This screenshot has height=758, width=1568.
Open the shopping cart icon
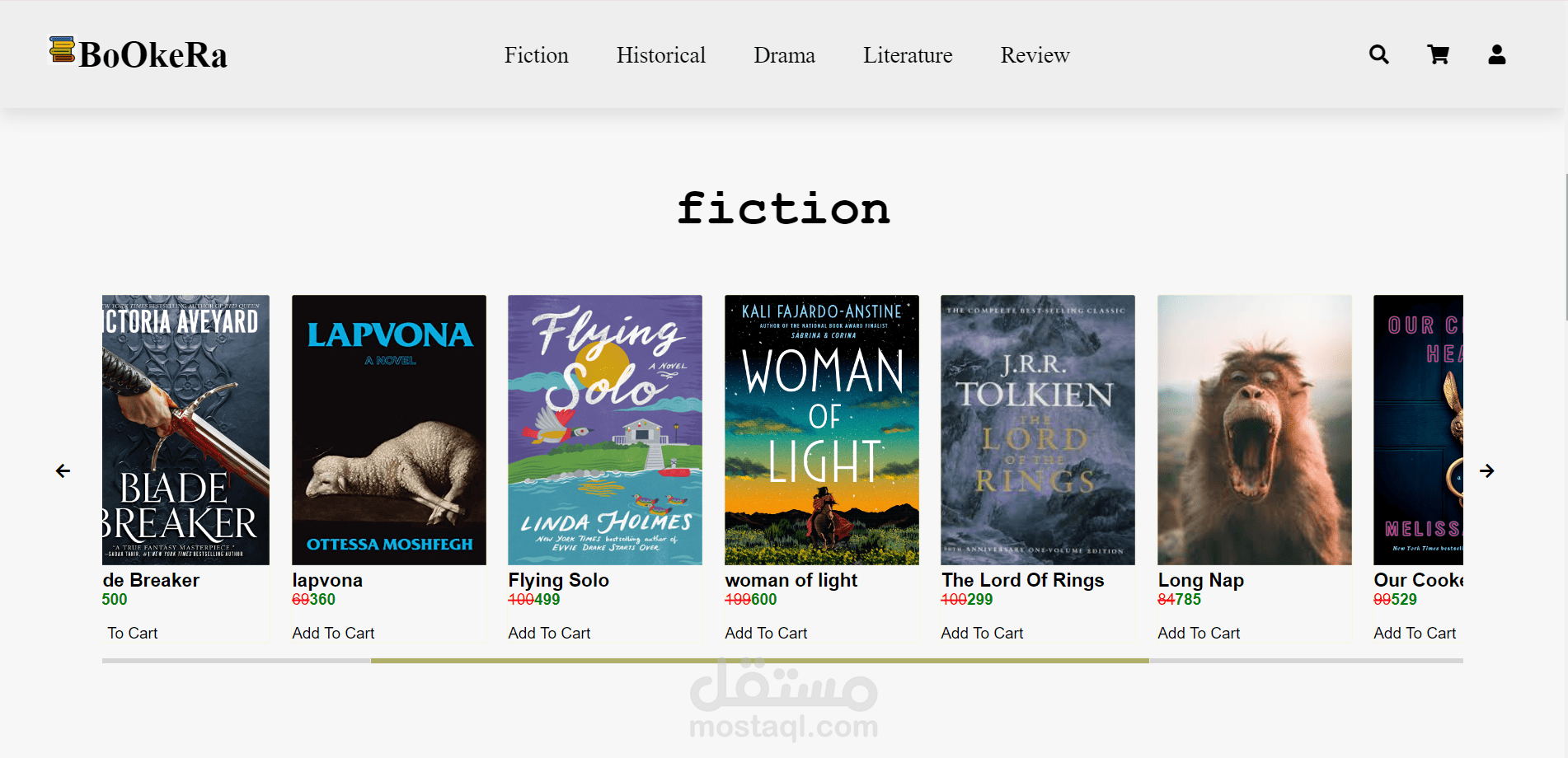point(1439,54)
